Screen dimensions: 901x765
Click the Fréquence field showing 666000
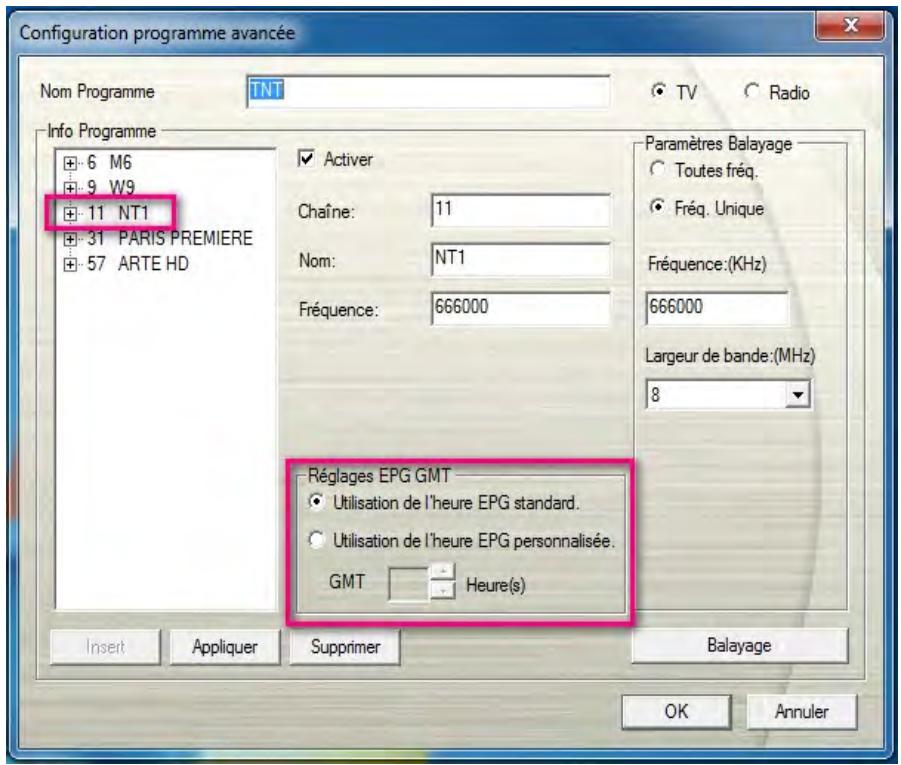(521, 308)
